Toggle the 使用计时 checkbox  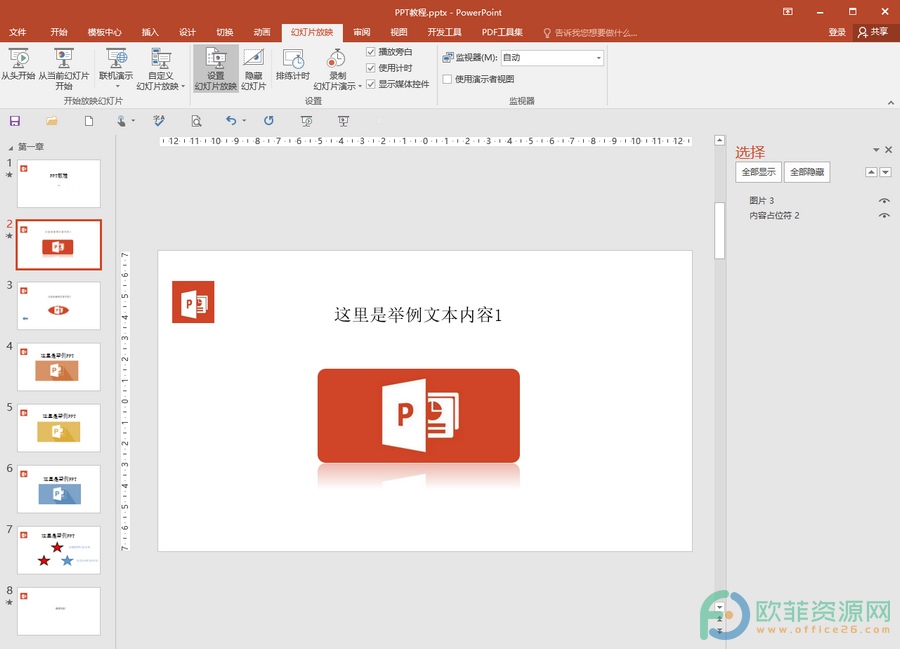coord(371,68)
